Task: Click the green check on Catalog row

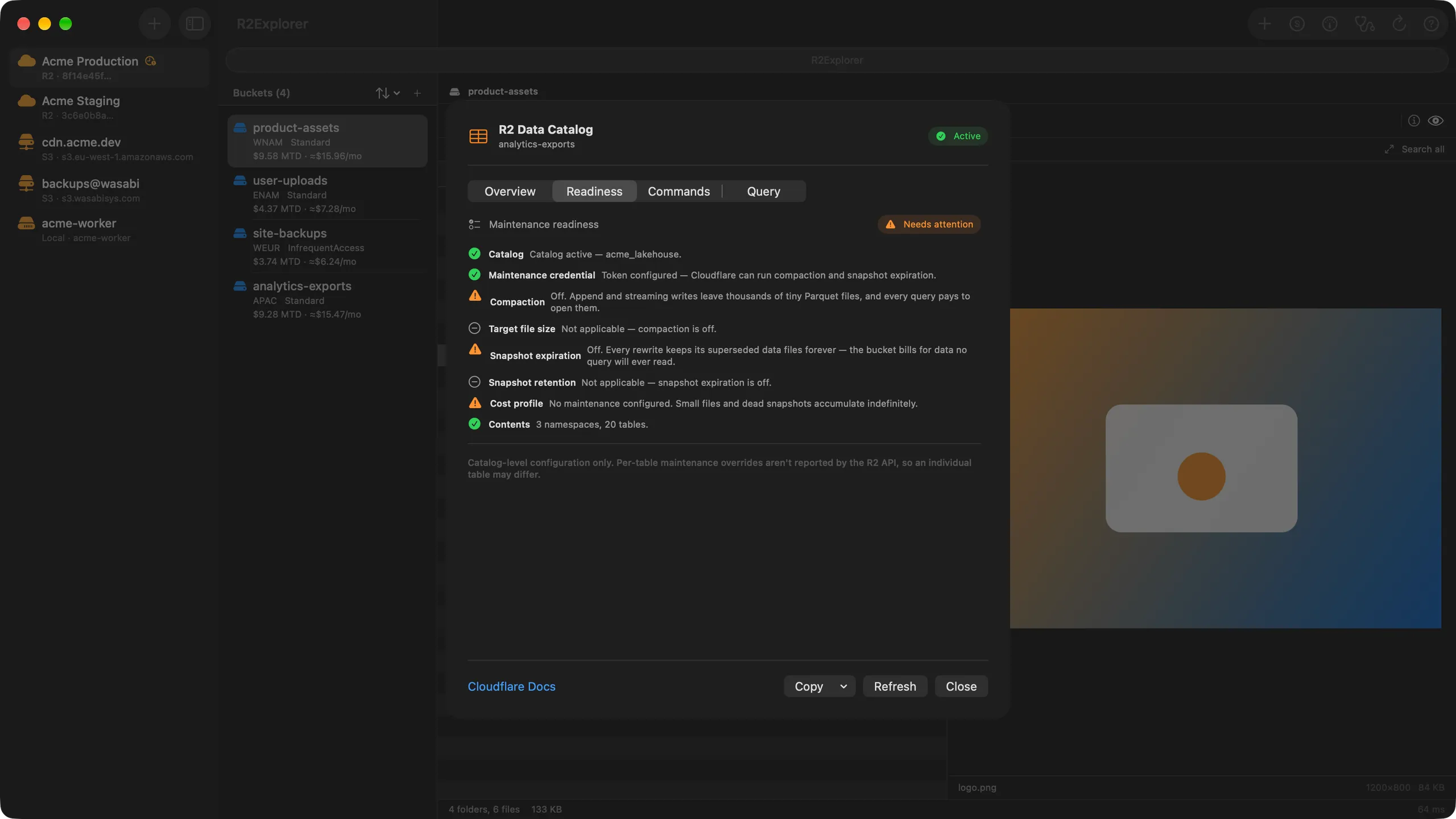Action: (474, 254)
